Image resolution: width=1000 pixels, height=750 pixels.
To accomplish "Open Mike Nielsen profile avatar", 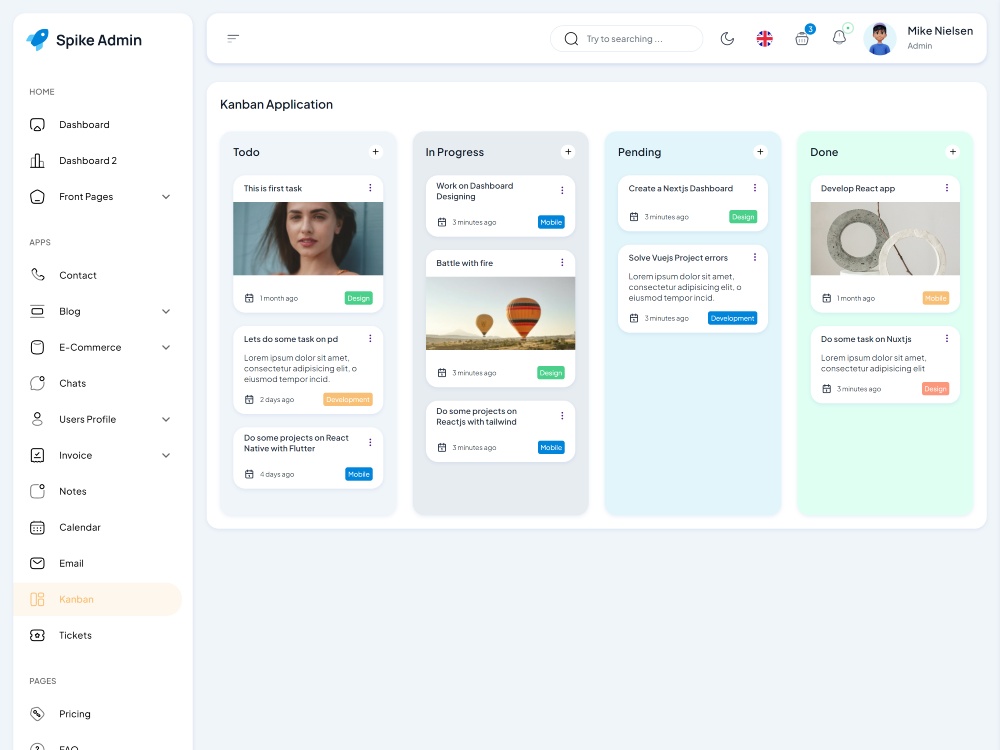I will (879, 38).
